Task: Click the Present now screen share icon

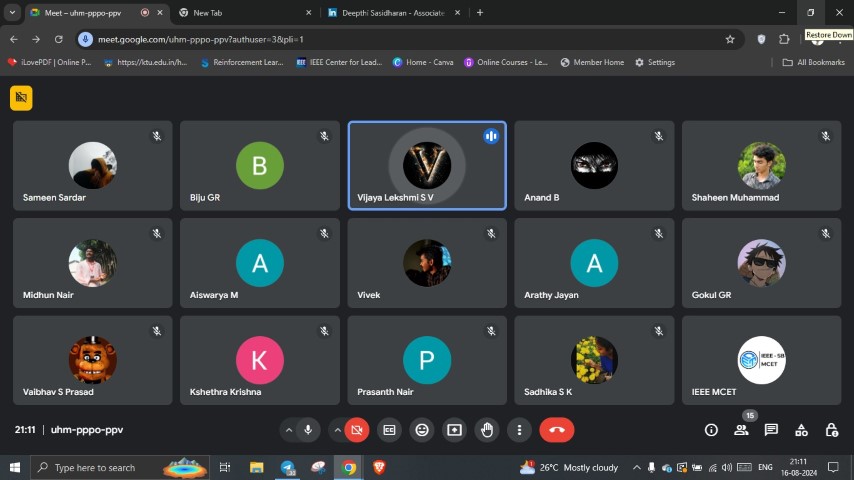Action: point(454,430)
